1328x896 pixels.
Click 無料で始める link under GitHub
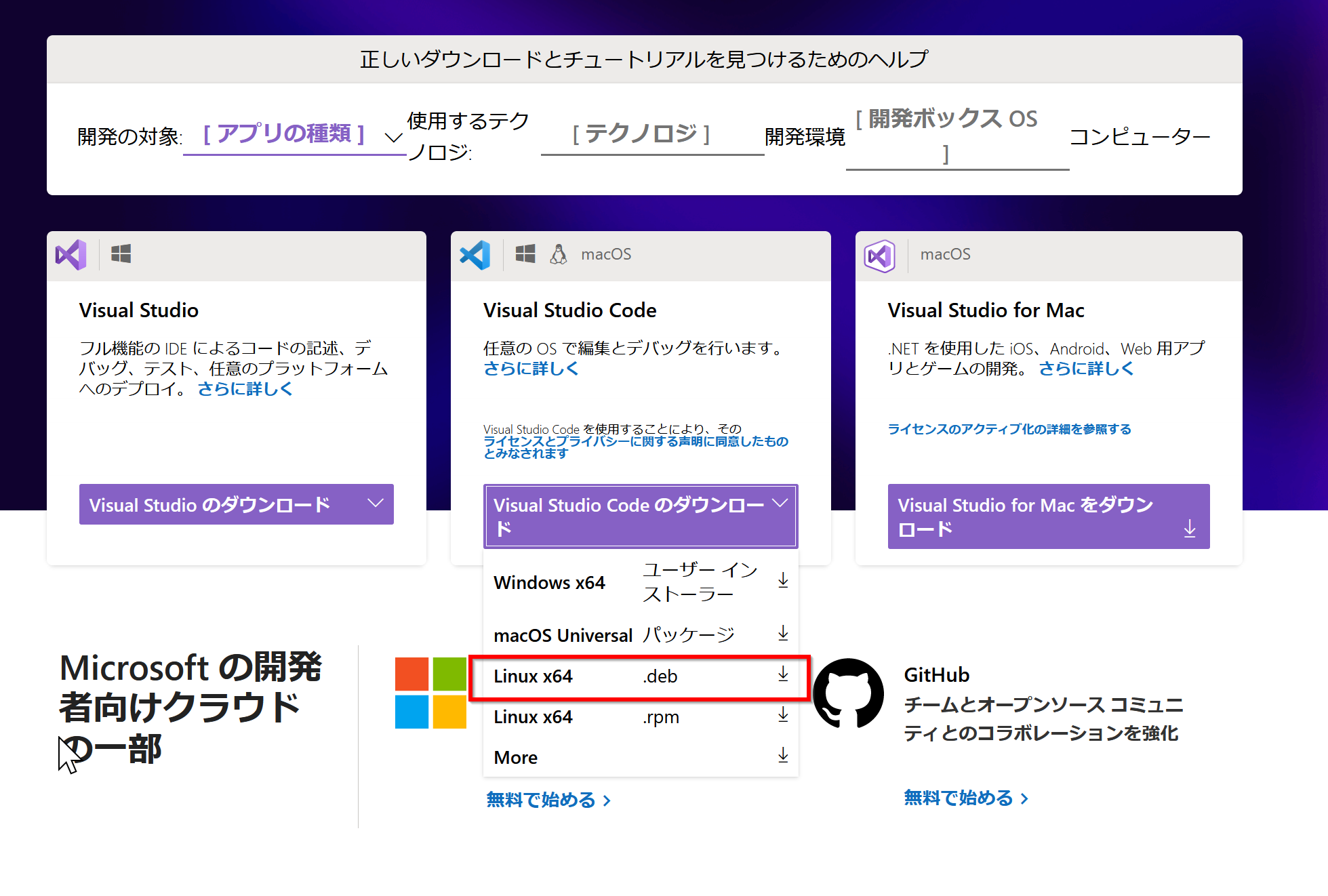point(966,798)
